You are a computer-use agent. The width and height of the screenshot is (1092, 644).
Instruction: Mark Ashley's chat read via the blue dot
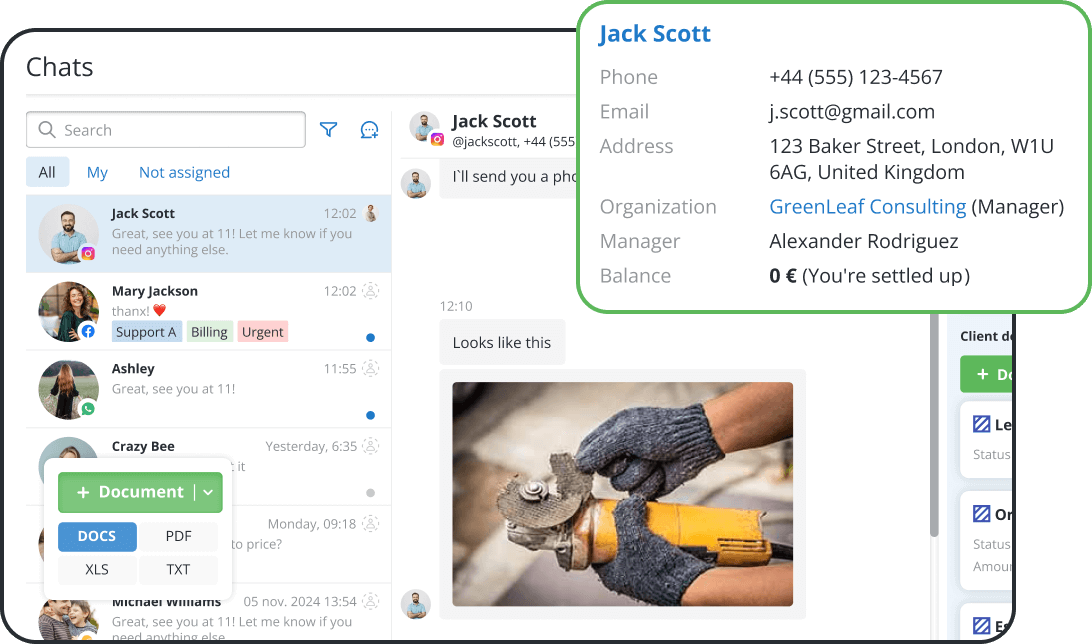pyautogui.click(x=370, y=416)
